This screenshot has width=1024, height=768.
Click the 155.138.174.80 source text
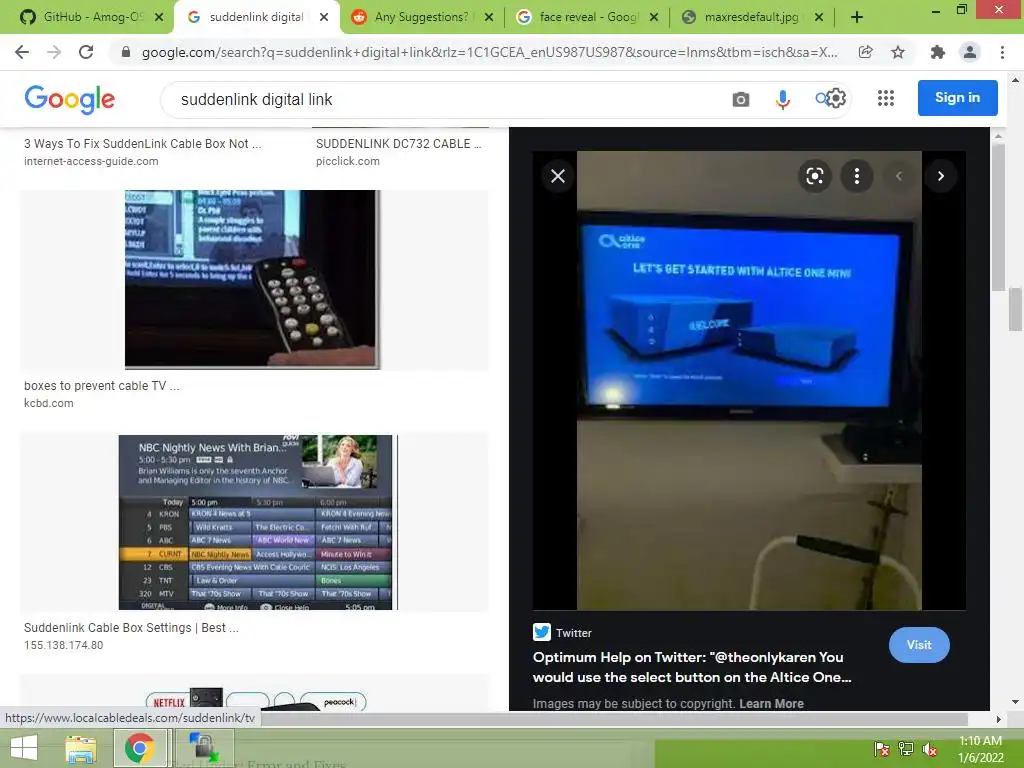[63, 645]
